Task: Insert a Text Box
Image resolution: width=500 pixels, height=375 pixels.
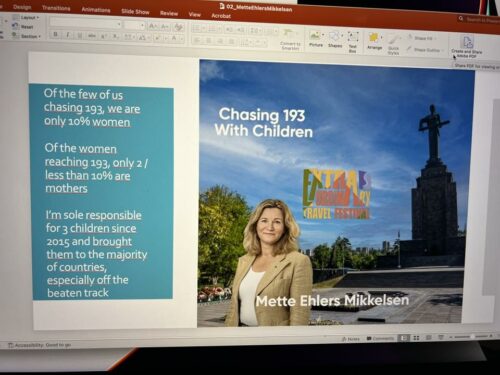Action: (x=353, y=42)
